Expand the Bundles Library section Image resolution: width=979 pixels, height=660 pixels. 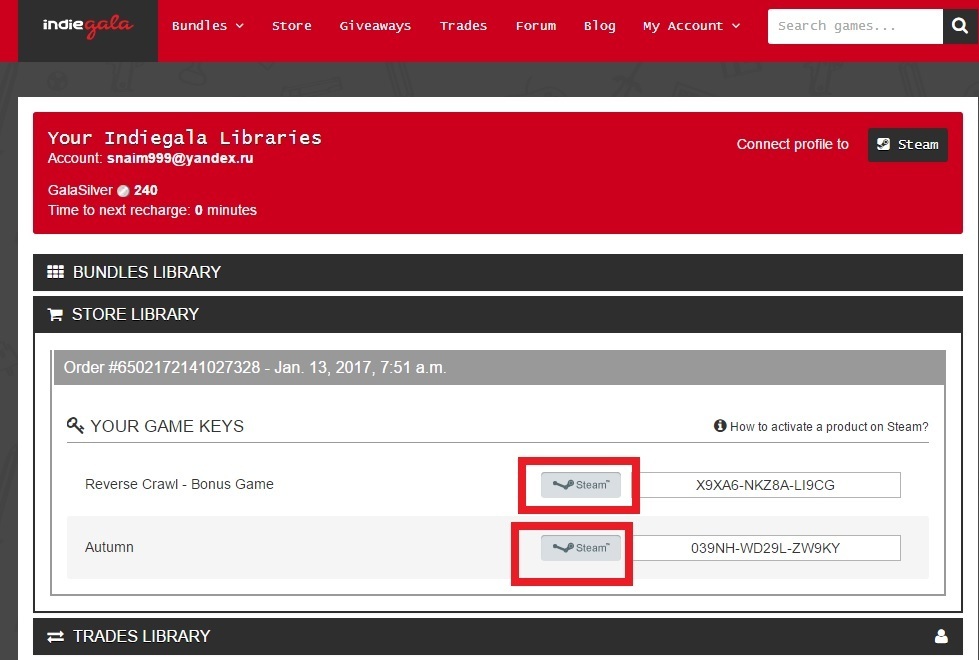[x=147, y=272]
